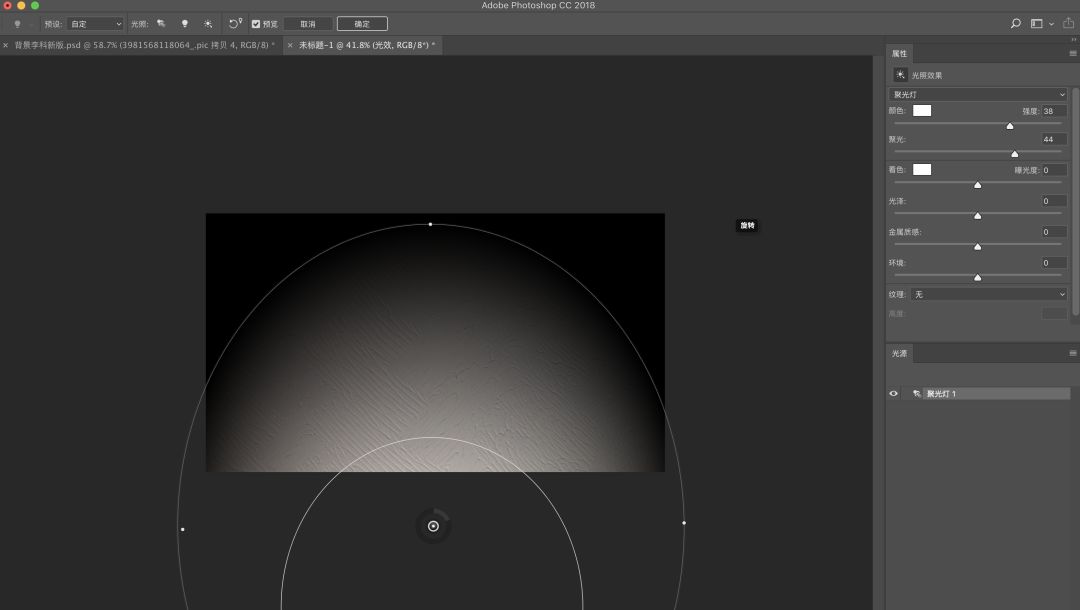Click the 颜色 light color swatch
This screenshot has width=1080, height=610.
(x=922, y=110)
